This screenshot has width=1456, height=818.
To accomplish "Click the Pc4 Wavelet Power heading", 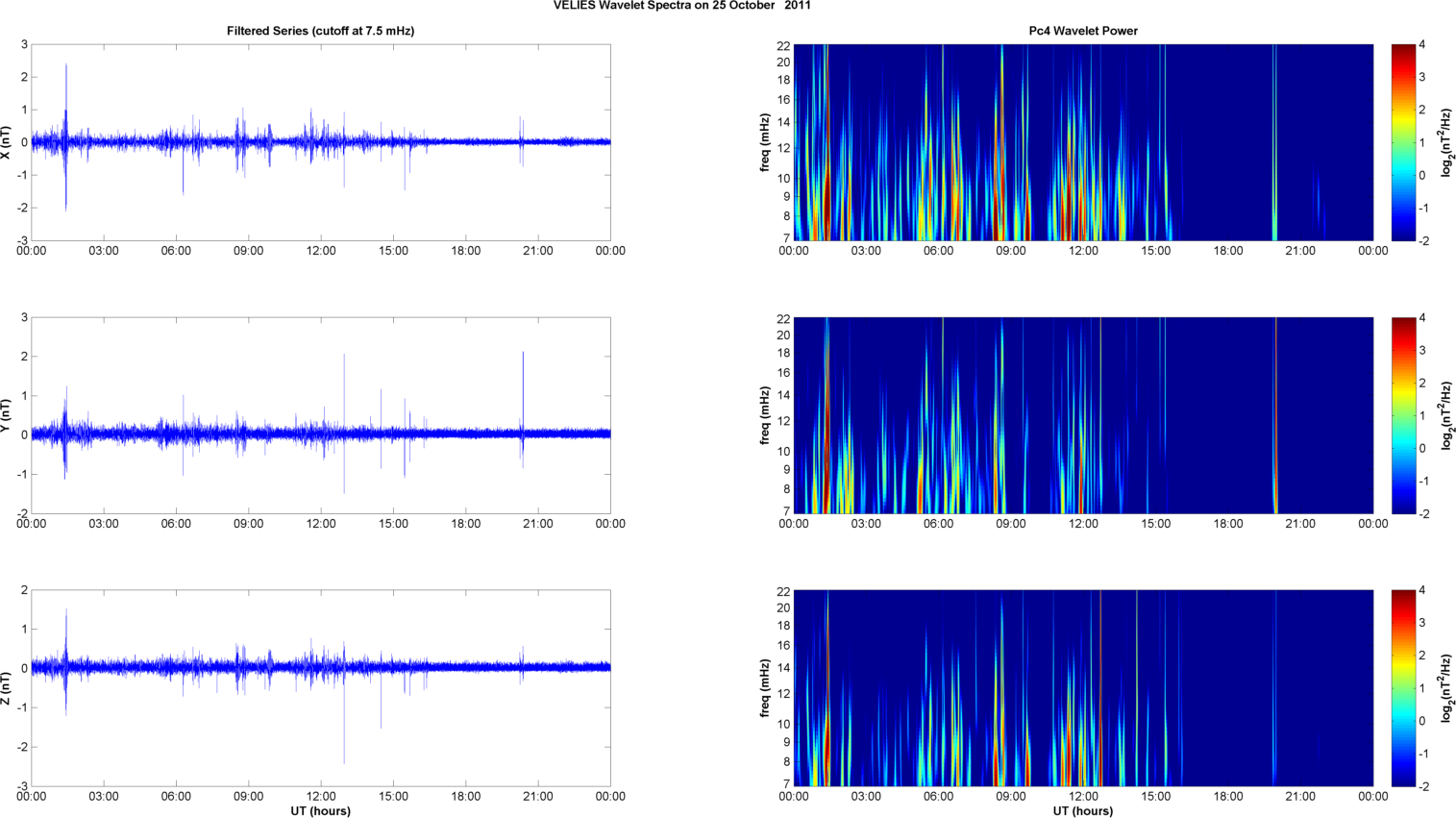I will (1083, 31).
